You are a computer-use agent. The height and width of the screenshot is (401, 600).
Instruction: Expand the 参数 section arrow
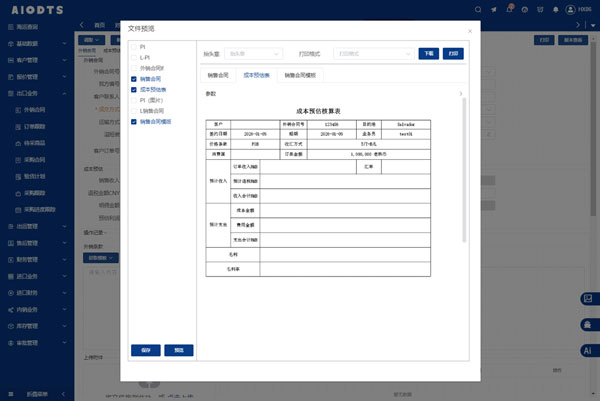(461, 93)
